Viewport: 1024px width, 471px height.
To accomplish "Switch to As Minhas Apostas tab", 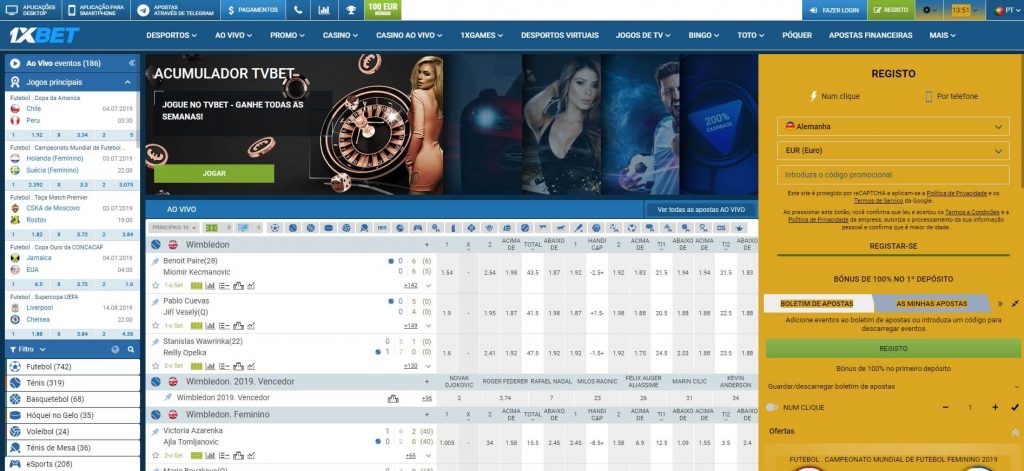I will coord(931,304).
